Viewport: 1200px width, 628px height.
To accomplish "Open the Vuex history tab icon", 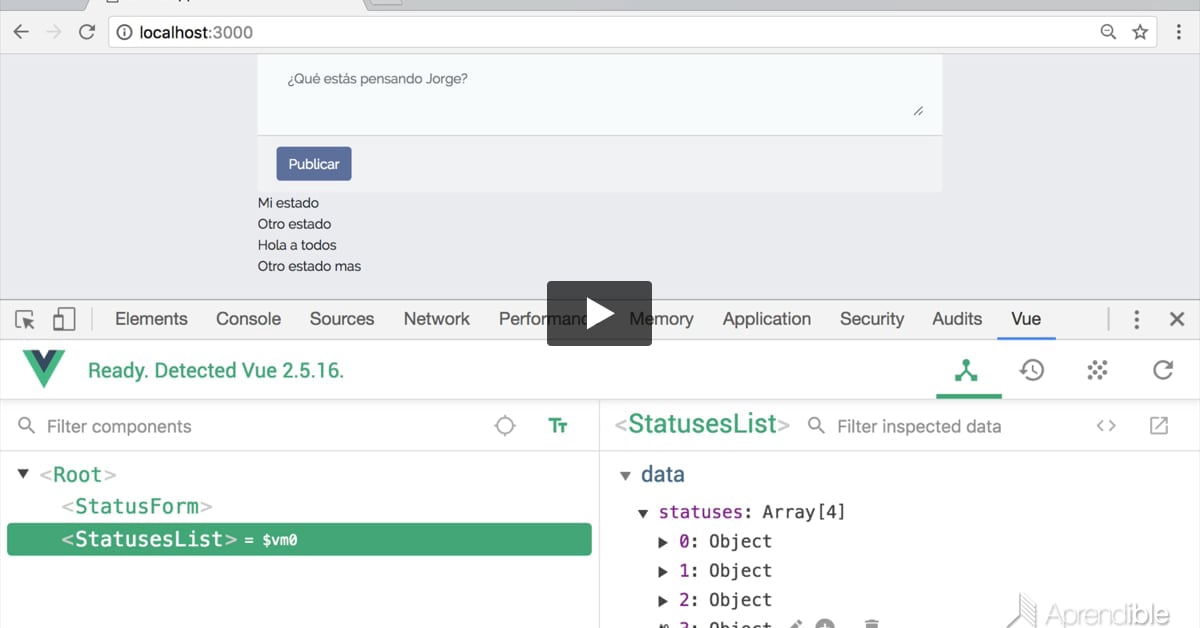I will coord(1032,370).
